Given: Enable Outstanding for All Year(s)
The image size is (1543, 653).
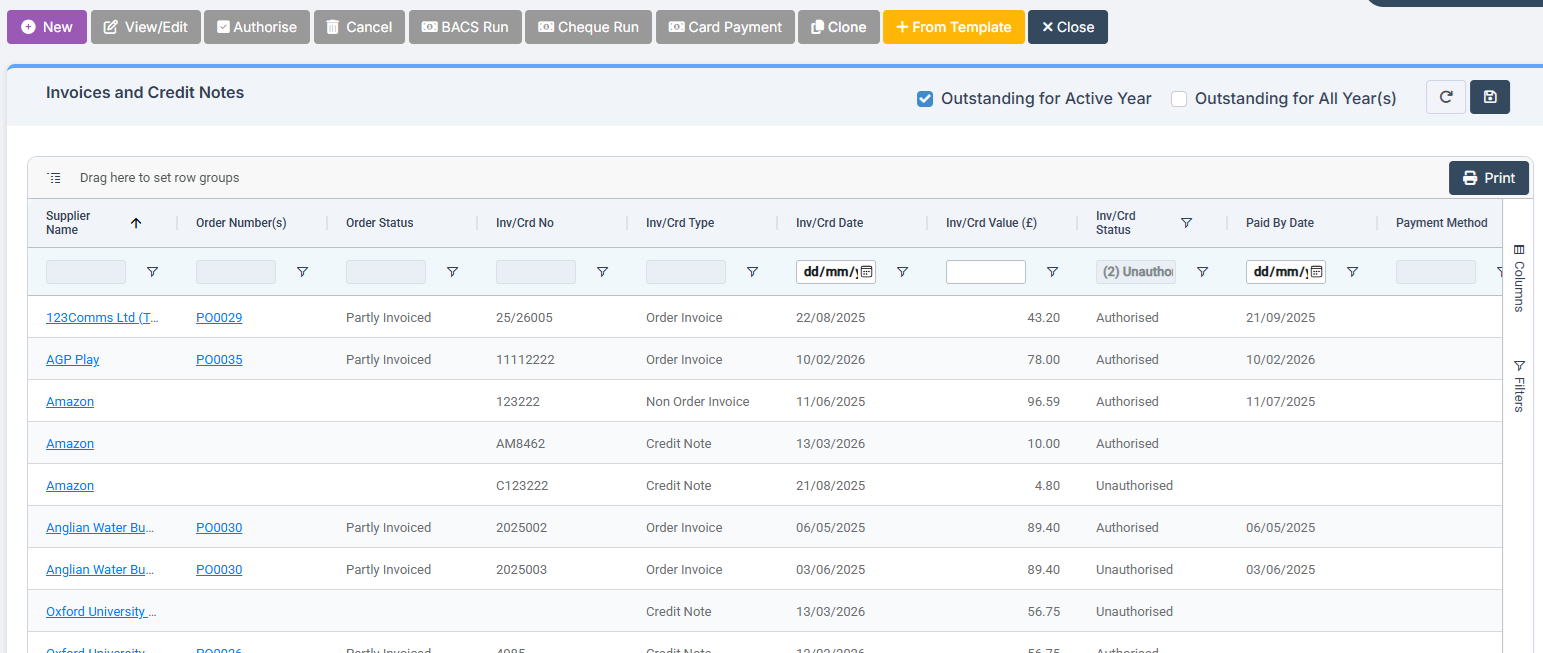Looking at the screenshot, I should (1178, 98).
